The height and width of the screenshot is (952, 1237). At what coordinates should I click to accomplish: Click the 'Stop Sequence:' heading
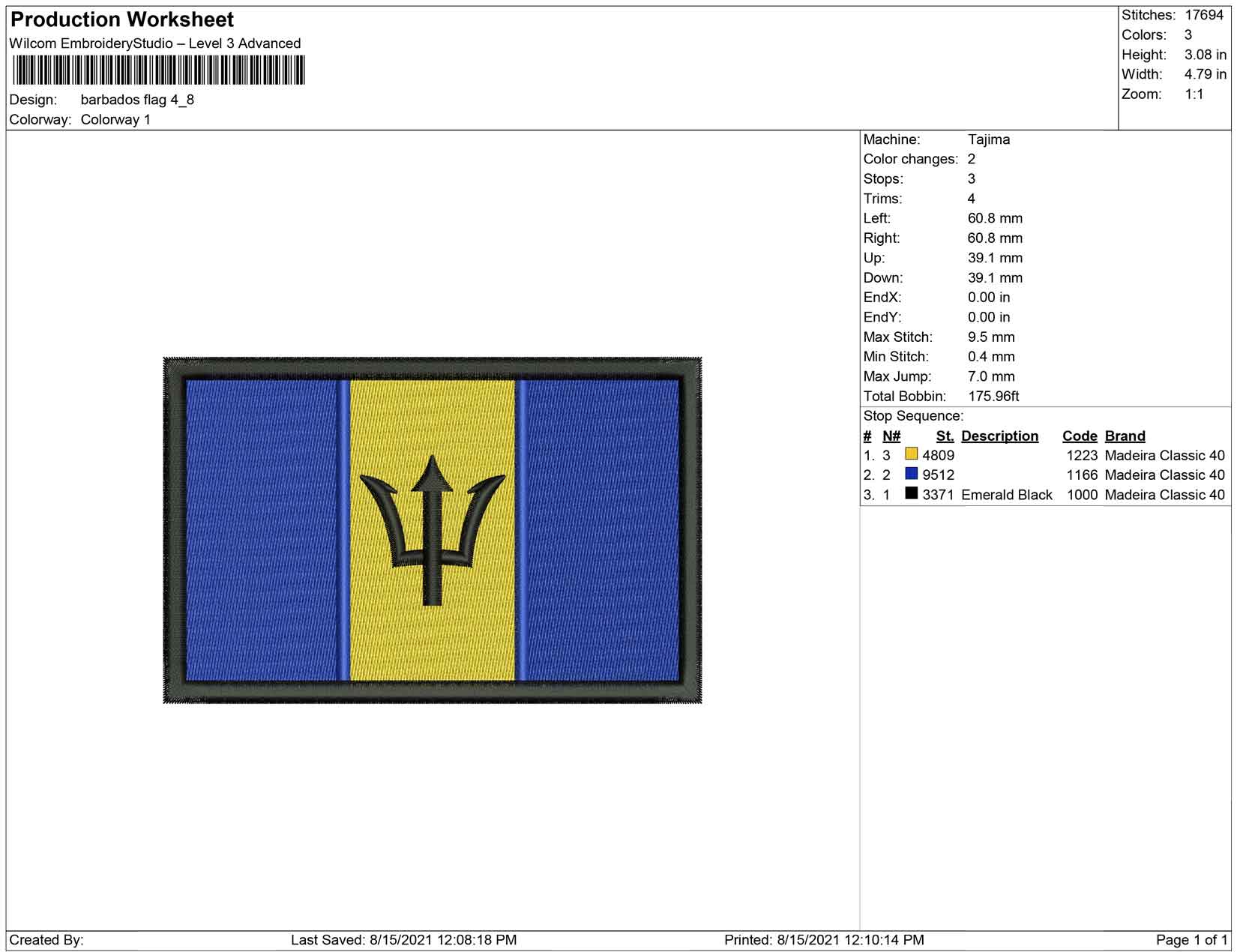pos(913,416)
